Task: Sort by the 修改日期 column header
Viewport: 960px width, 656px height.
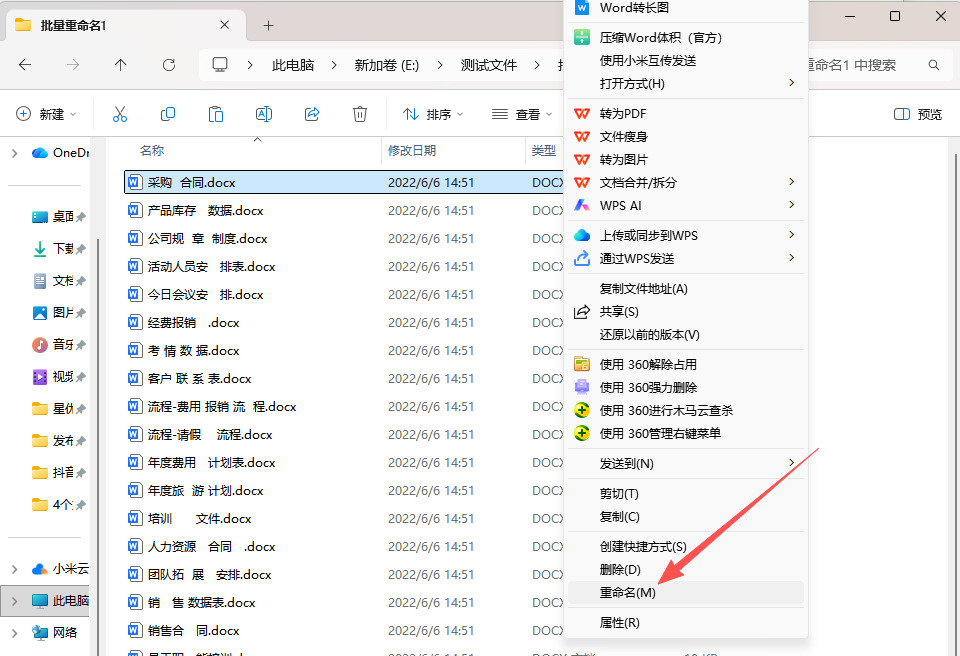Action: click(412, 151)
